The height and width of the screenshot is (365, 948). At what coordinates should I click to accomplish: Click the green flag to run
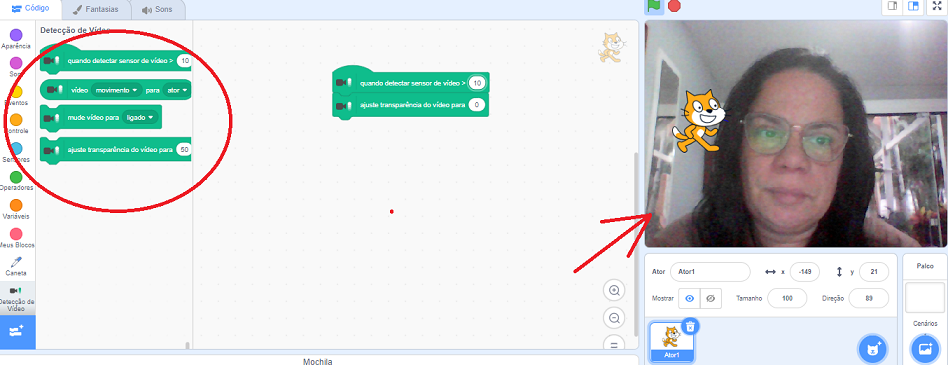[x=654, y=6]
